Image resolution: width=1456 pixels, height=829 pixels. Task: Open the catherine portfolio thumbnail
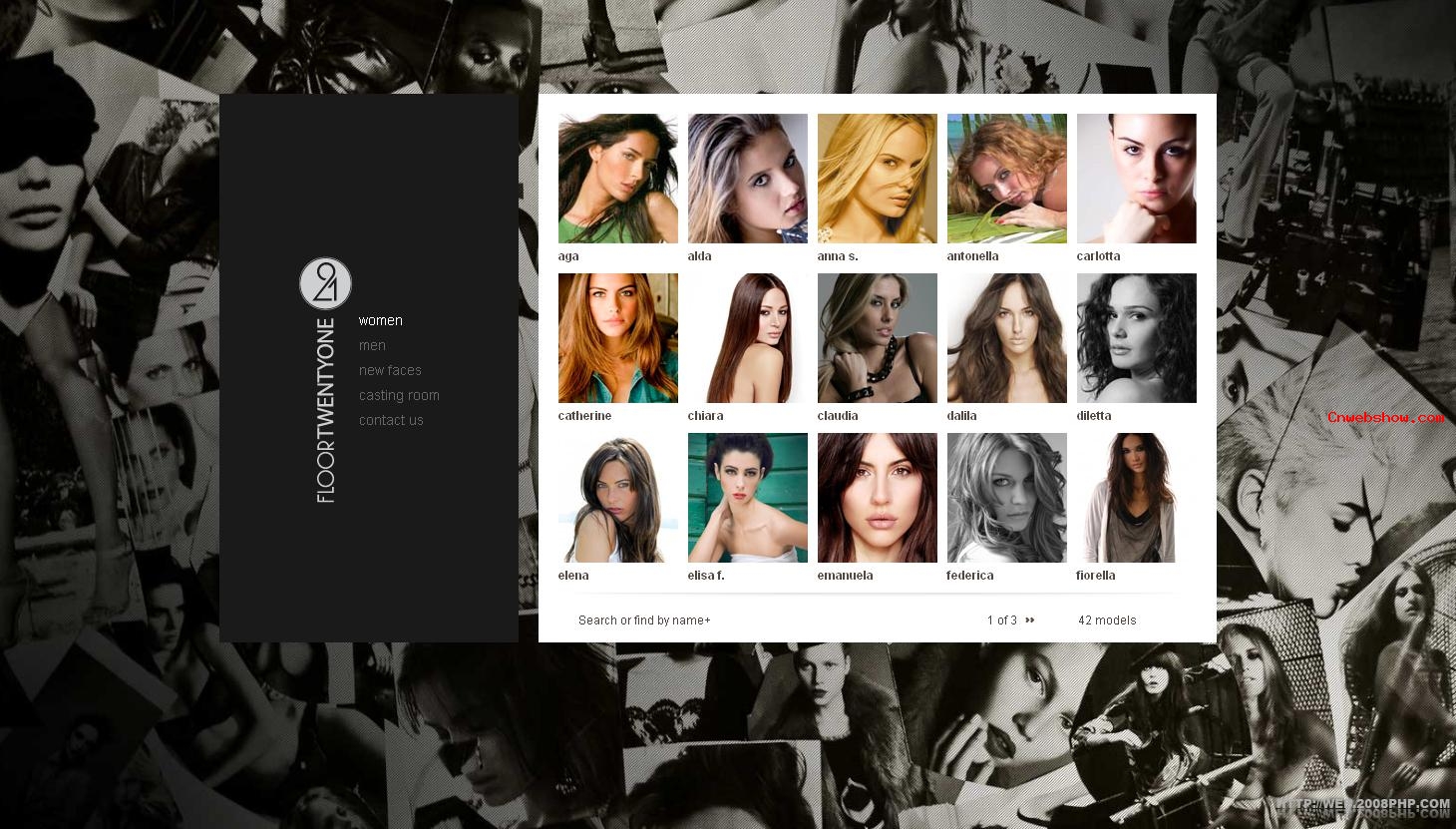pos(617,338)
